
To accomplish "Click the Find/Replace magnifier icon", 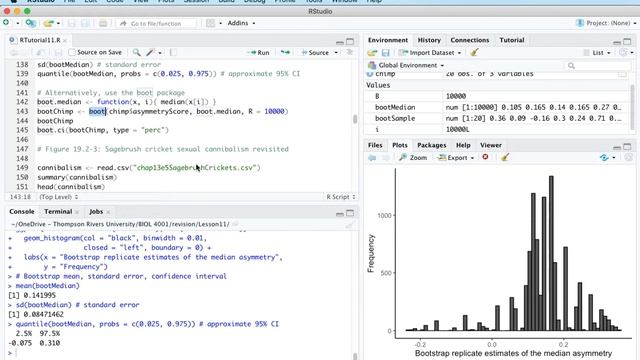I will tap(136, 52).
